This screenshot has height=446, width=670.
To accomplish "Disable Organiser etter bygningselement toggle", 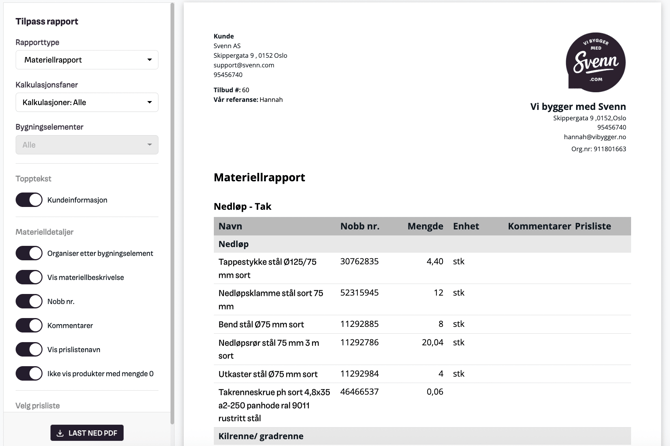I will [x=29, y=253].
